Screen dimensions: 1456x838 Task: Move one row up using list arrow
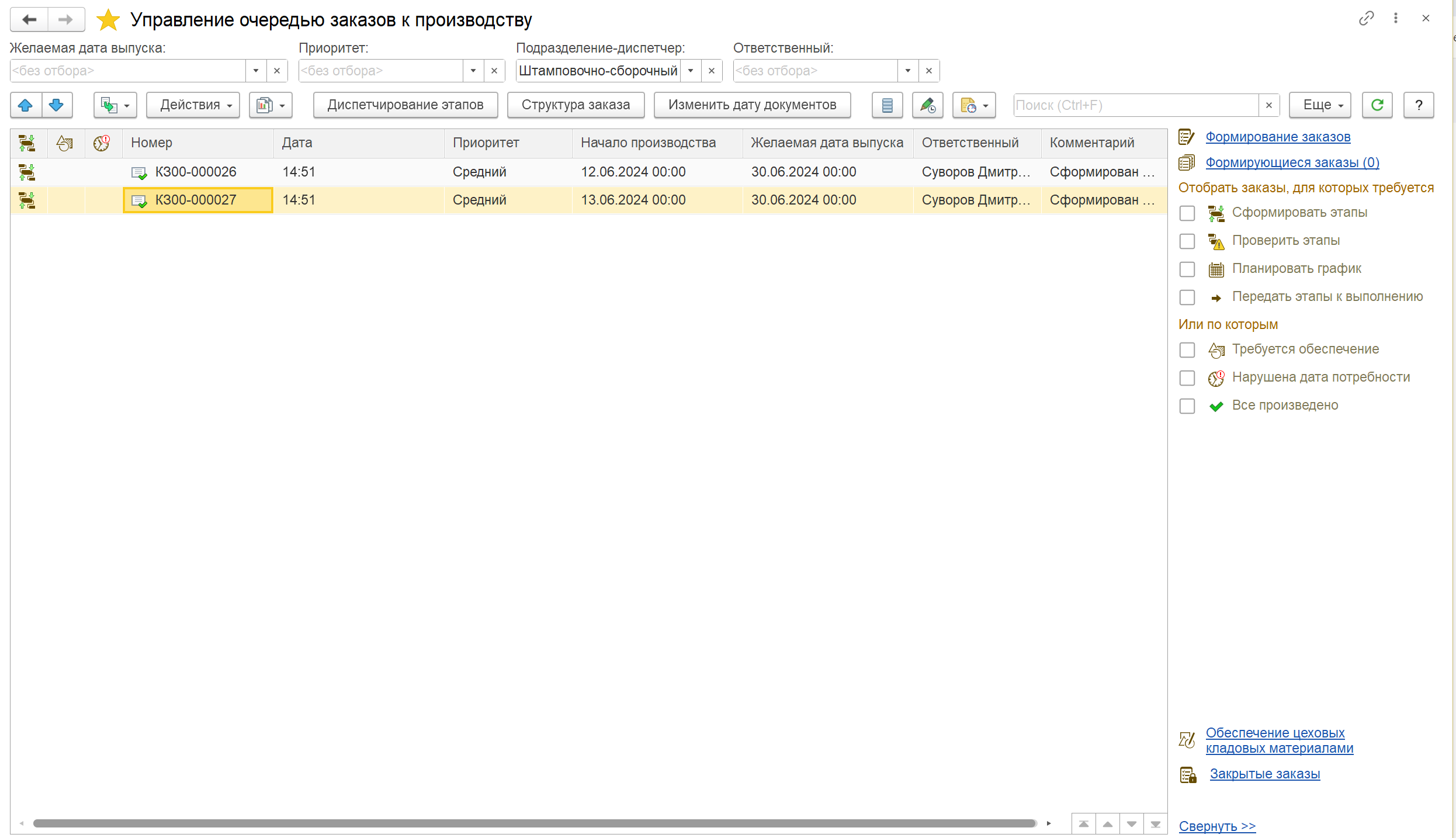tap(1108, 824)
